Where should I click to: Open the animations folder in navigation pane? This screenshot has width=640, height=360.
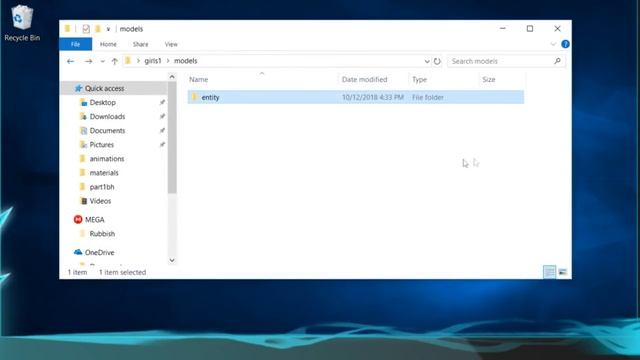click(x=107, y=159)
